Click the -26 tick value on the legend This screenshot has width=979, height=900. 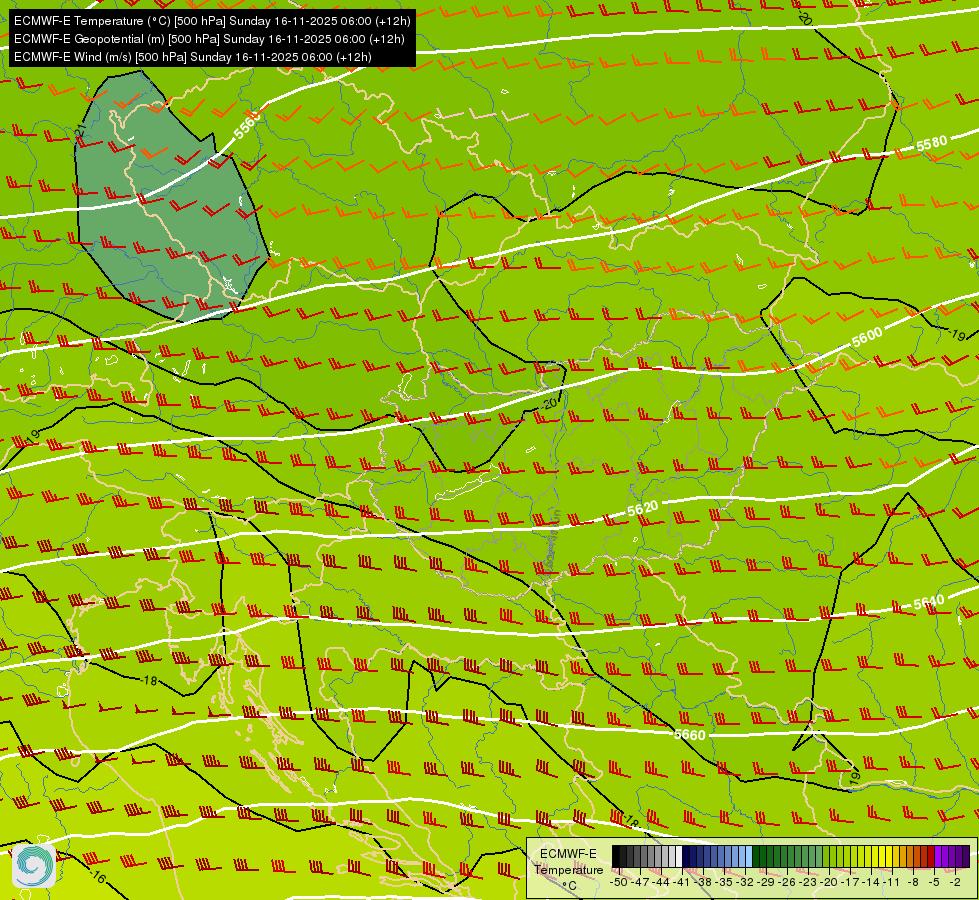[x=787, y=882]
